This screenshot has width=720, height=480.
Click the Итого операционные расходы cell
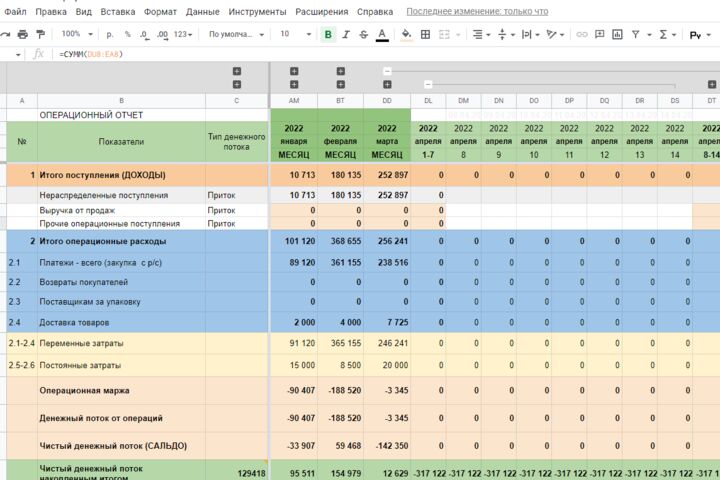click(x=121, y=241)
